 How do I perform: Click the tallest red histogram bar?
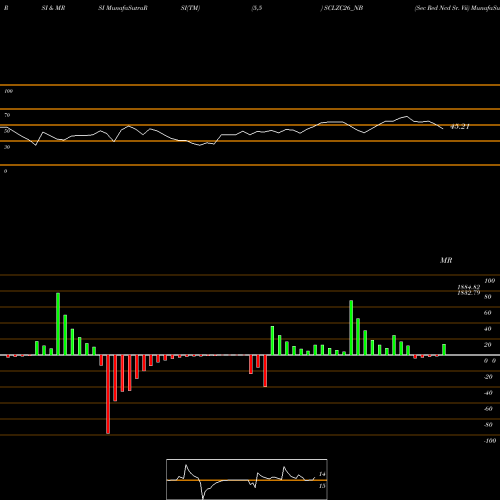108,394
